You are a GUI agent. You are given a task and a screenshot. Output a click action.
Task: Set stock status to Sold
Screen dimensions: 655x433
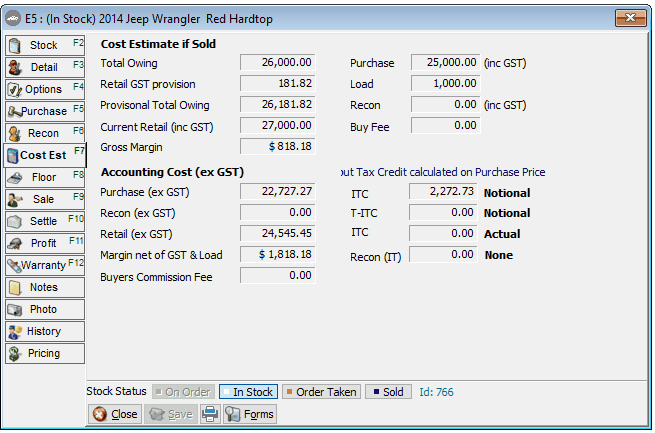click(388, 392)
